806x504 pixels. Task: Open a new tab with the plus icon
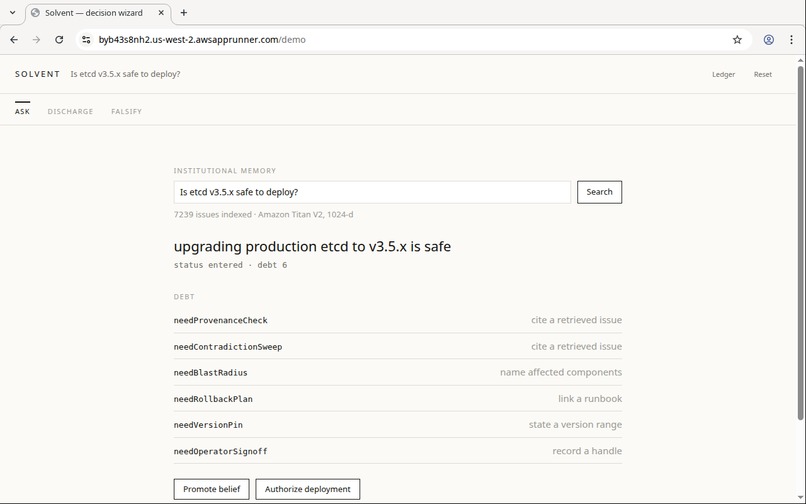click(184, 13)
